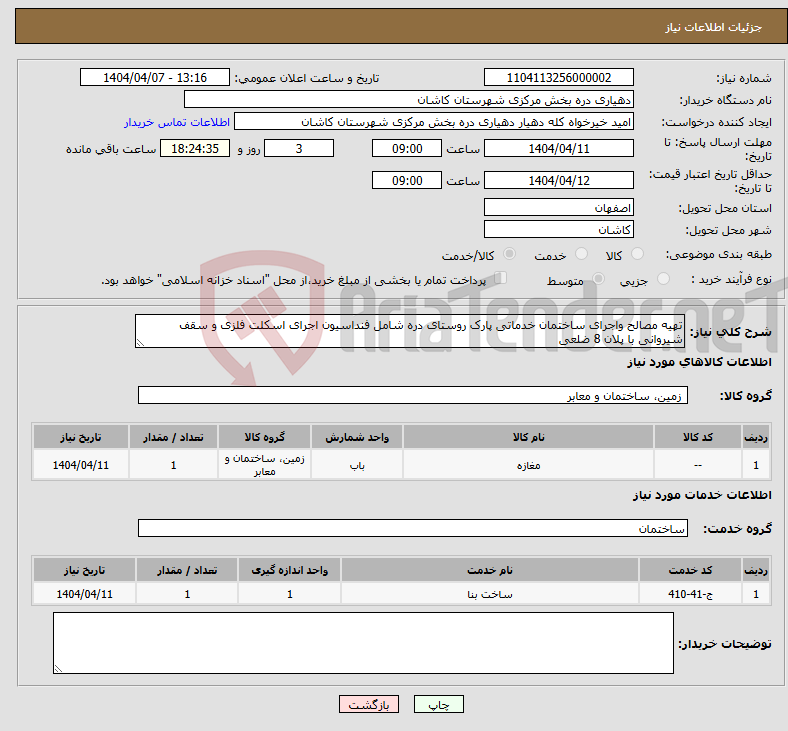
Task: Click the واحد شمارش column header
Action: (357, 437)
